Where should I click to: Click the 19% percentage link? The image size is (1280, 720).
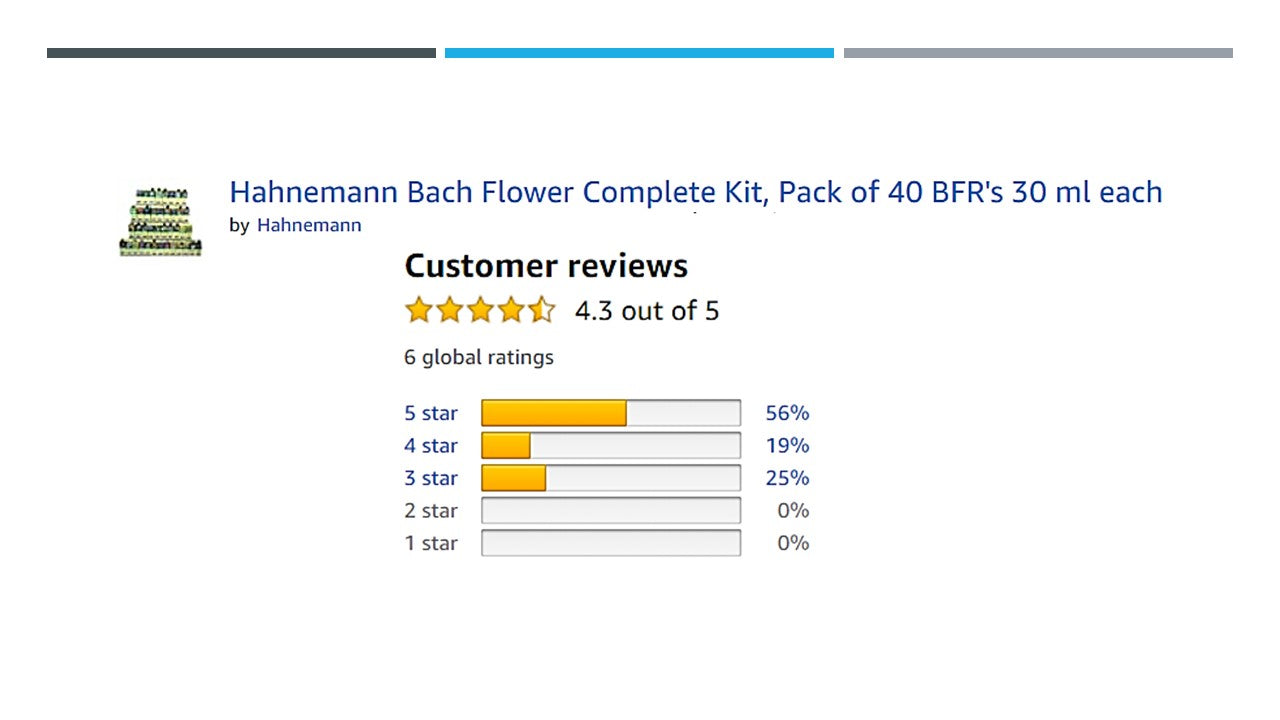coord(787,446)
